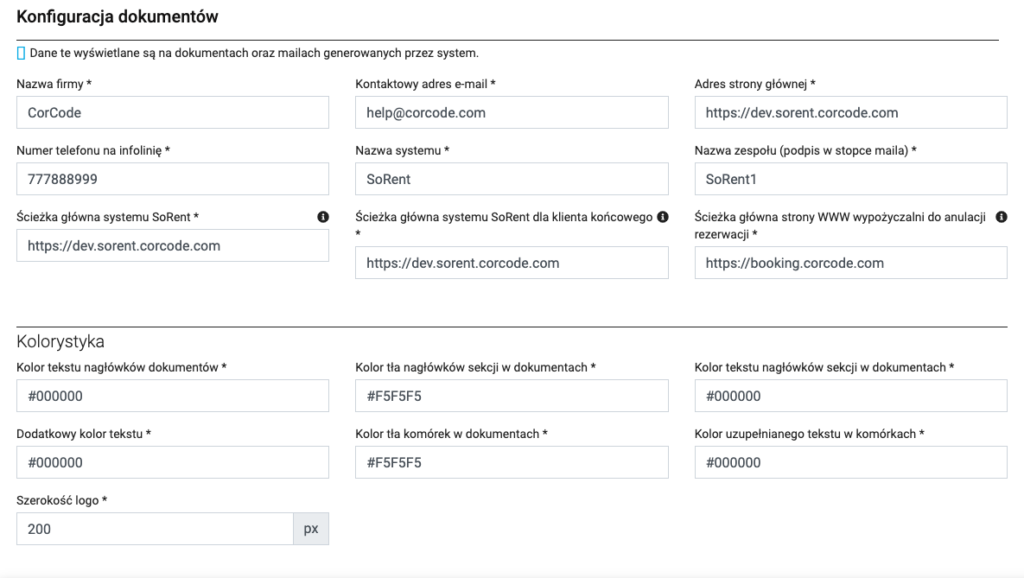Click the Ścieżka główna systemu SoRent input
This screenshot has height=578, width=1024.
tap(173, 245)
